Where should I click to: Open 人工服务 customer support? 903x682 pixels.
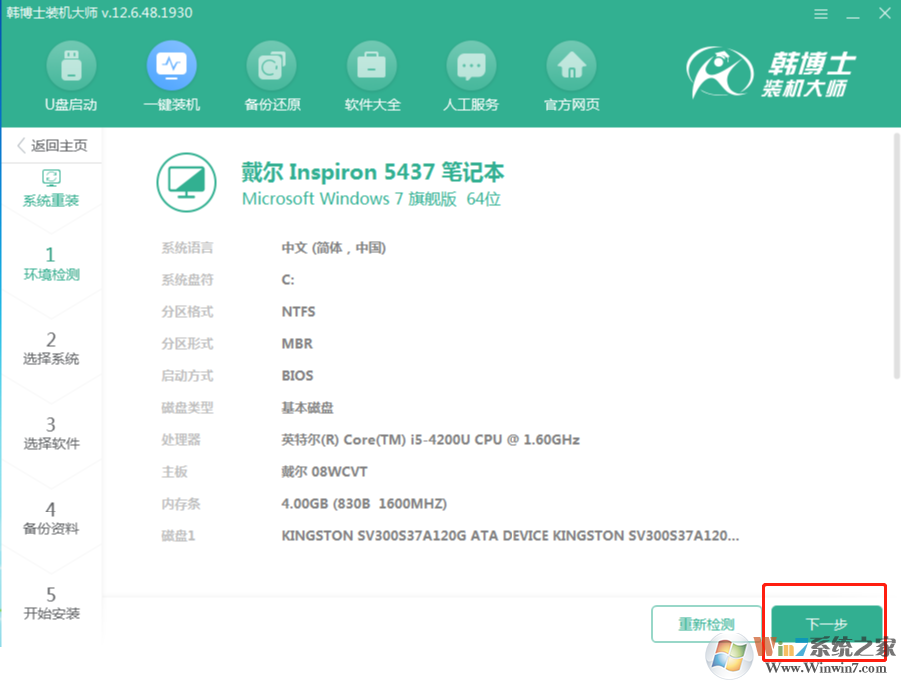(x=471, y=75)
